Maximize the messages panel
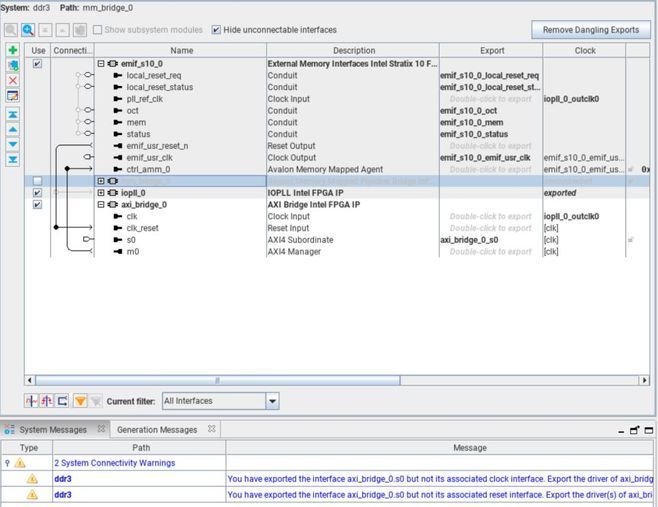This screenshot has width=658, height=507. pos(649,430)
